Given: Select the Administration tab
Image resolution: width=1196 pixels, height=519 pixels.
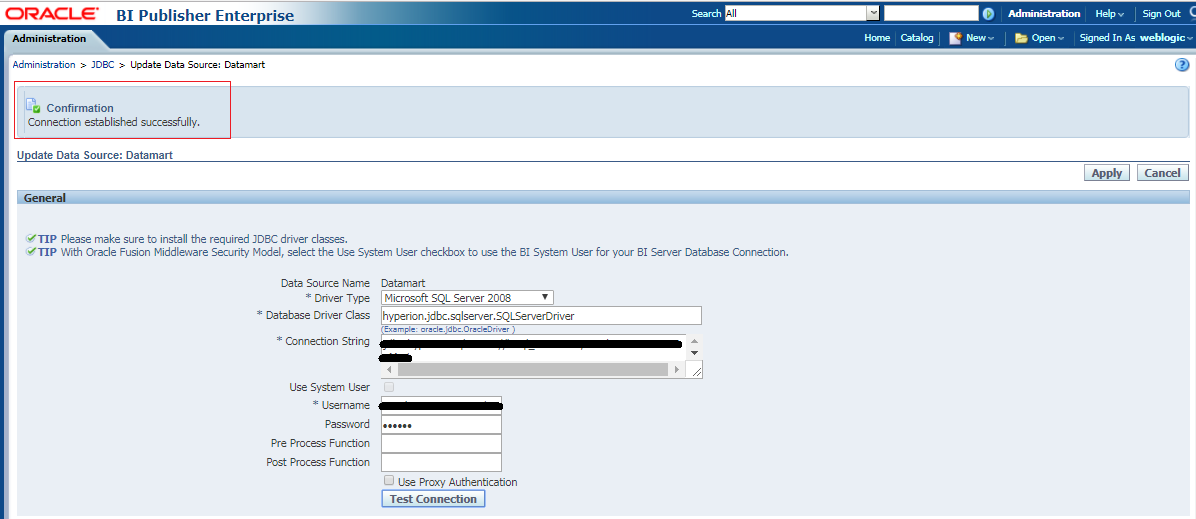Looking at the screenshot, I should point(50,38).
